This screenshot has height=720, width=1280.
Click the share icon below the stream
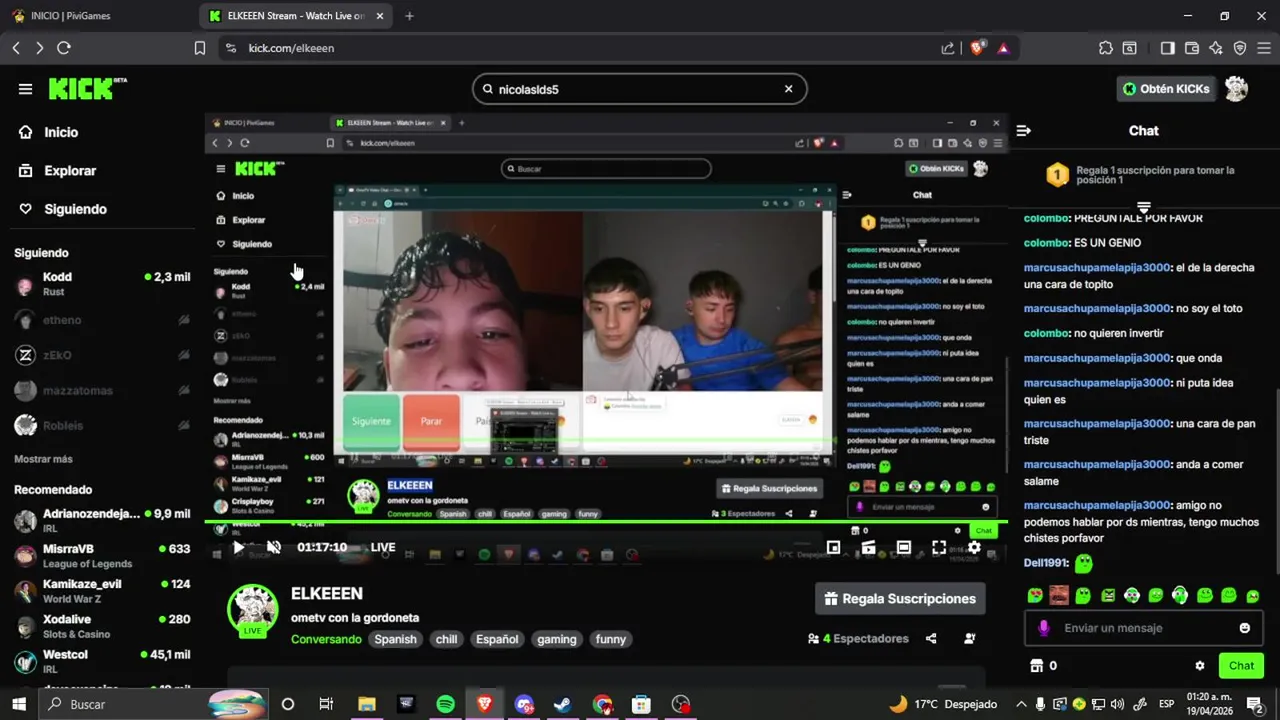pos(931,638)
